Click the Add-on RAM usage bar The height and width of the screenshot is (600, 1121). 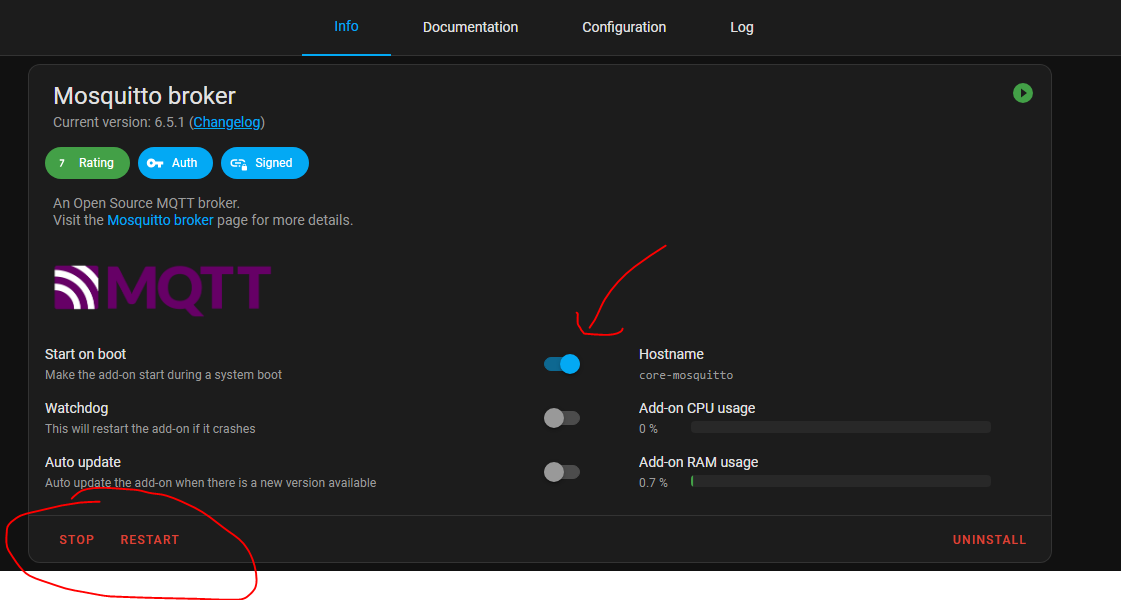pos(841,481)
